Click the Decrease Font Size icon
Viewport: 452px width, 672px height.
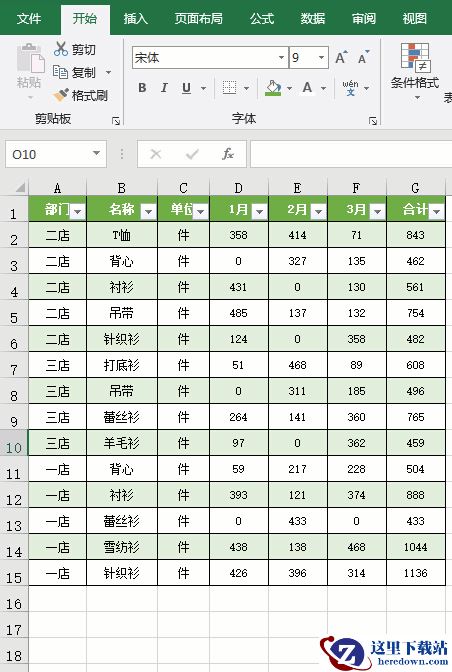pyautogui.click(x=363, y=57)
